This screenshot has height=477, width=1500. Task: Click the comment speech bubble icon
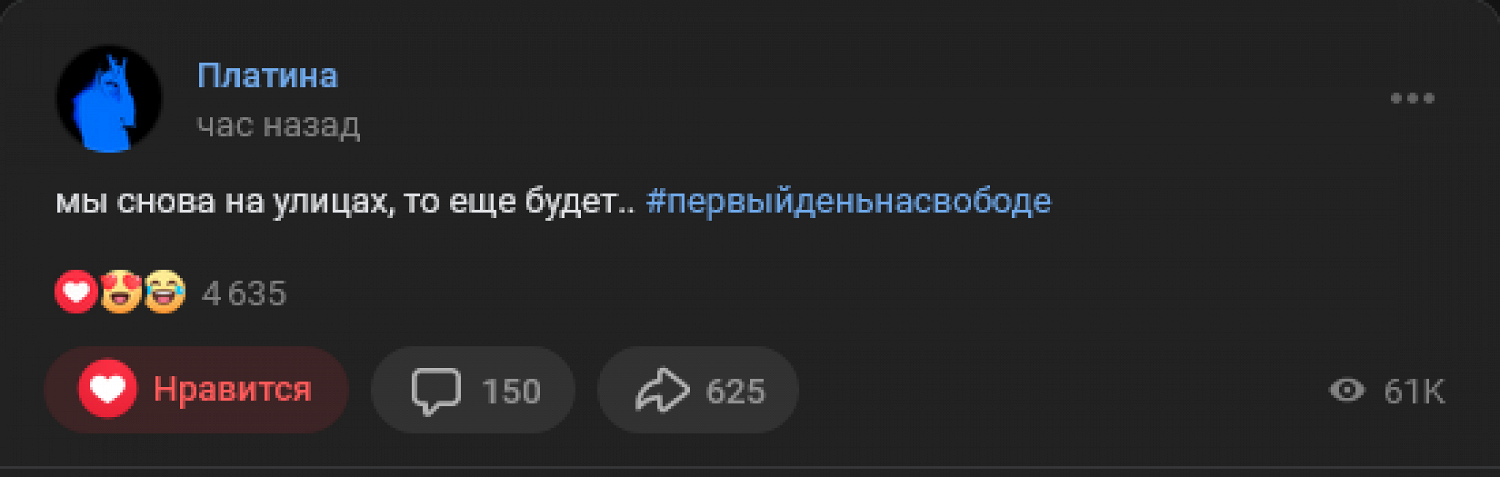coord(436,390)
